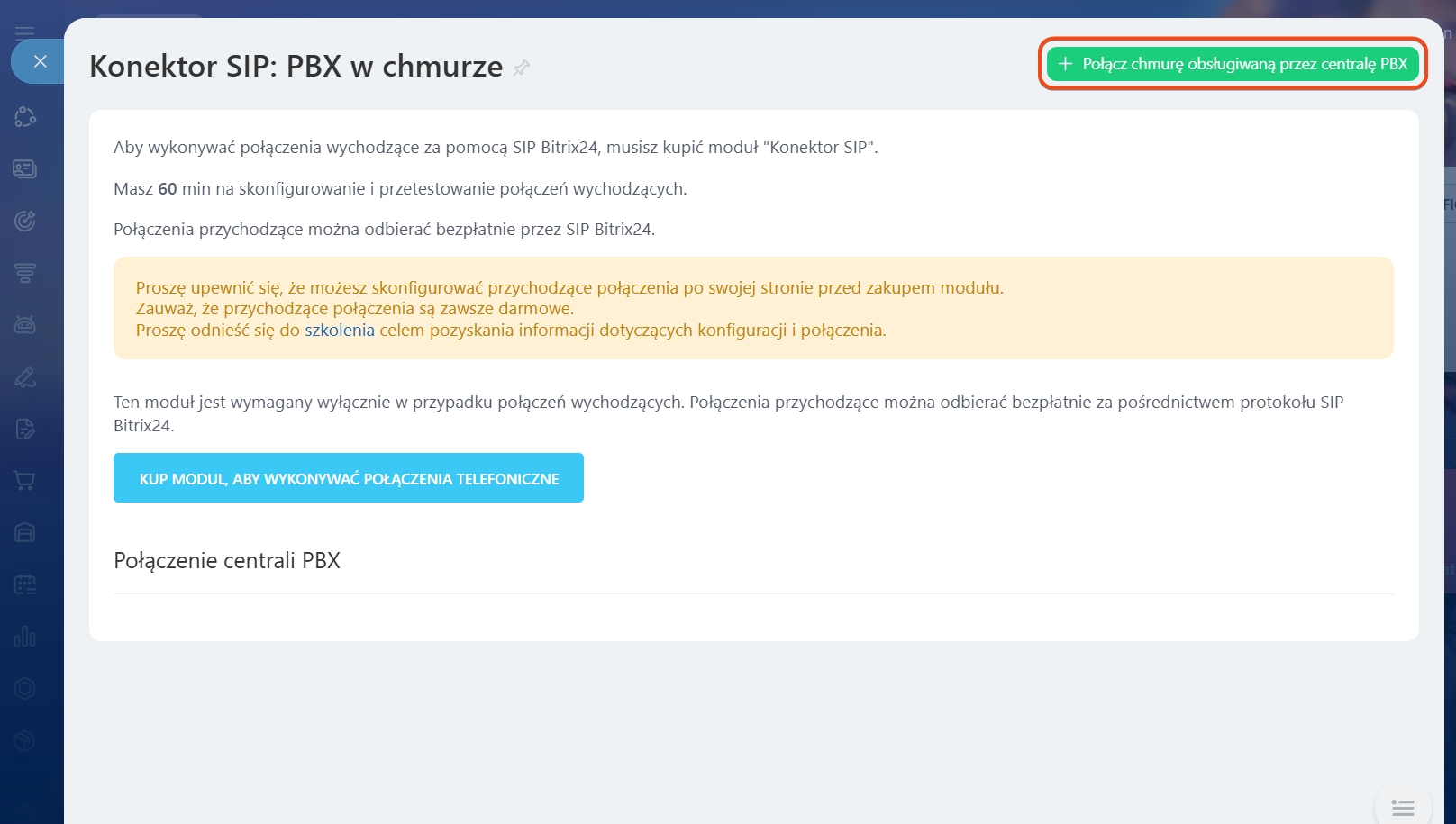Viewport: 1456px width, 824px height.
Task: Open the shopping cart sidebar icon
Action: (x=25, y=481)
